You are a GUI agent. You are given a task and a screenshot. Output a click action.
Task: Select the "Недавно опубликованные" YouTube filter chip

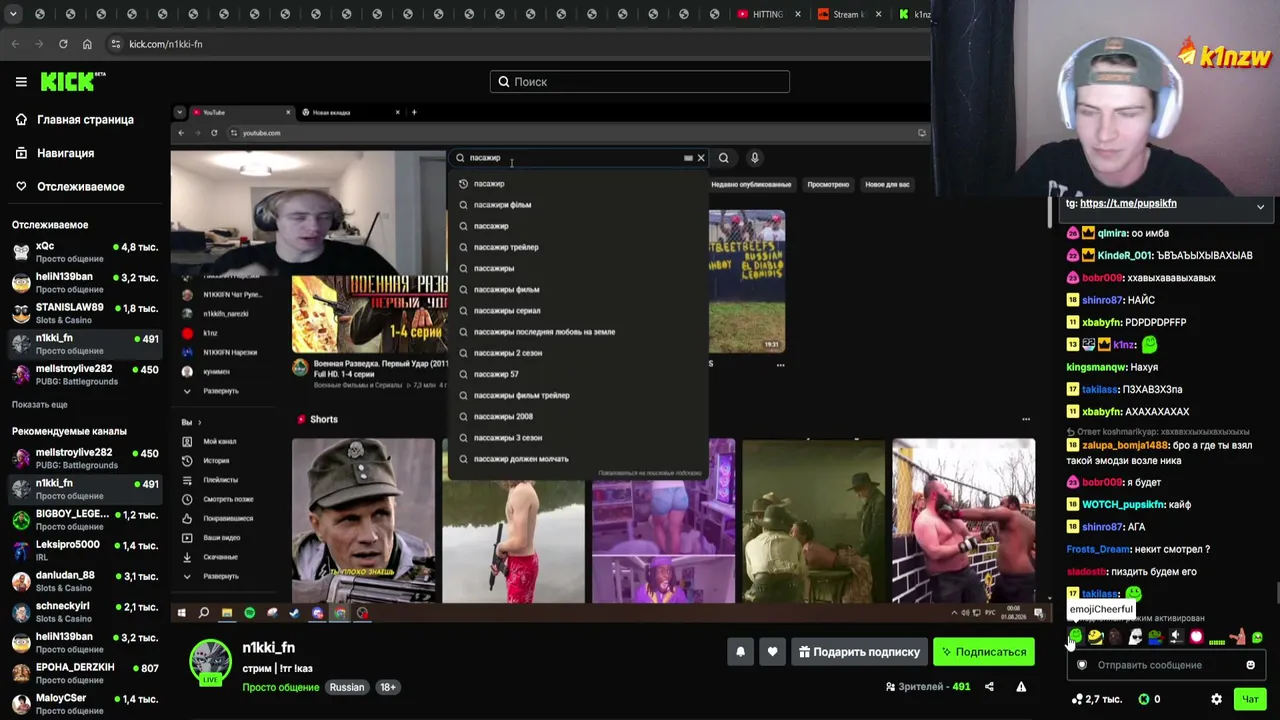click(751, 184)
